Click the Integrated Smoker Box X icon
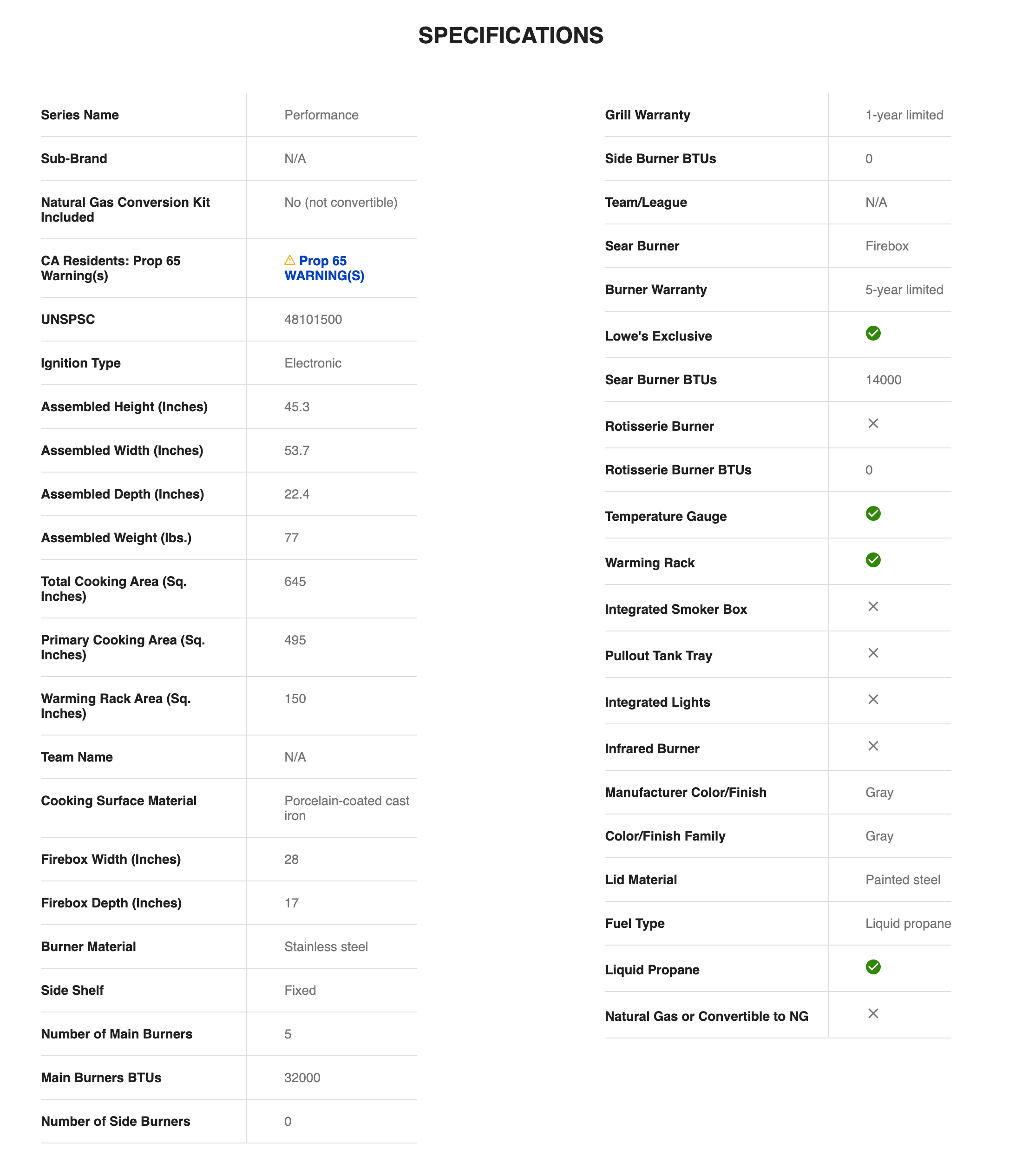Viewport: 1022px width, 1176px height. 872,606
